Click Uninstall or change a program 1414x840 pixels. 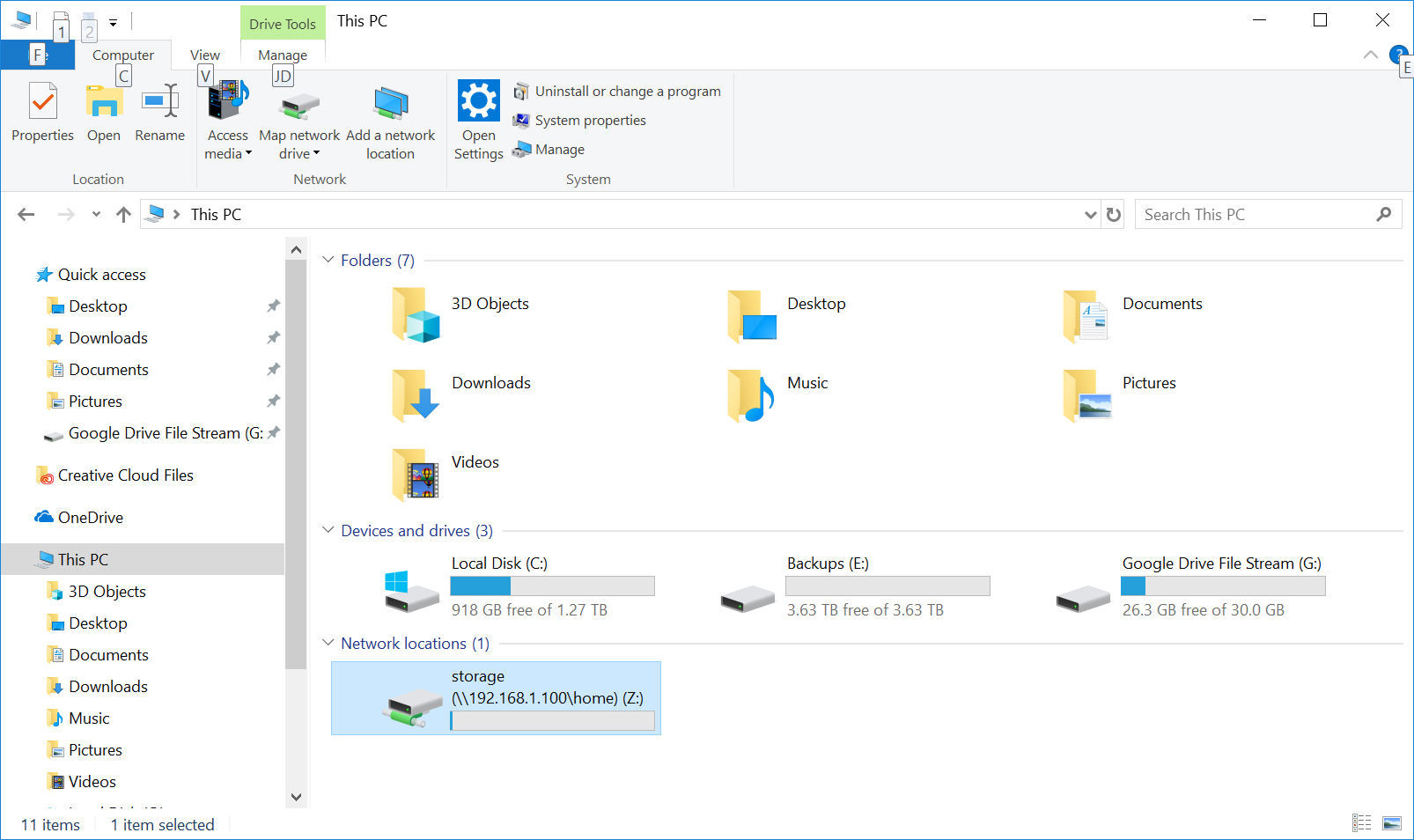coord(618,91)
